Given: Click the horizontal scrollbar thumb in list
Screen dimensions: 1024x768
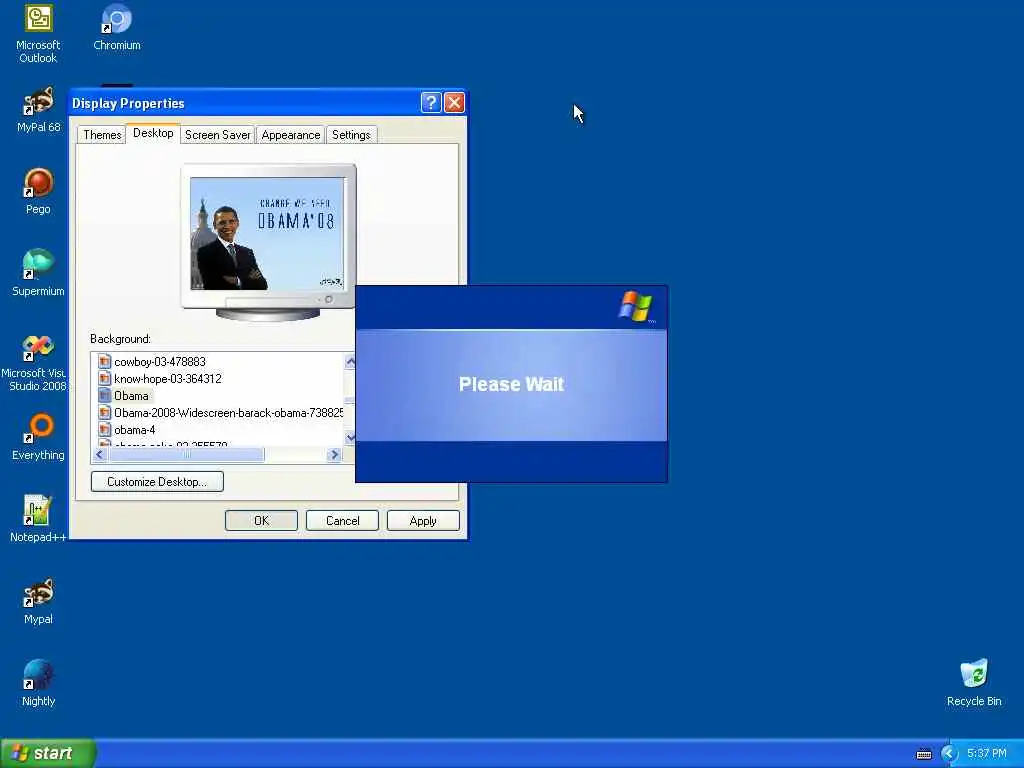Looking at the screenshot, I should 187,455.
